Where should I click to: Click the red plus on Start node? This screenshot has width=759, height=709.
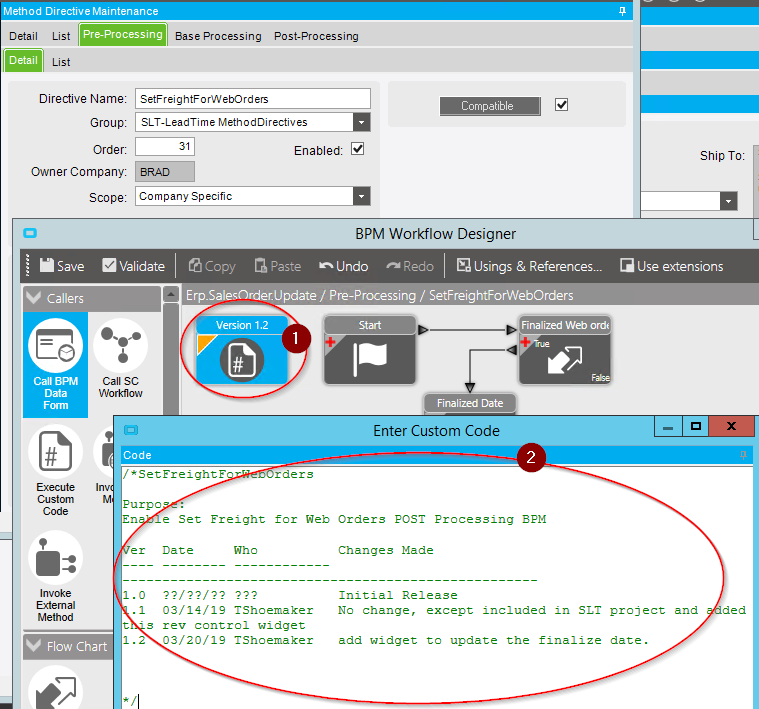(331, 343)
